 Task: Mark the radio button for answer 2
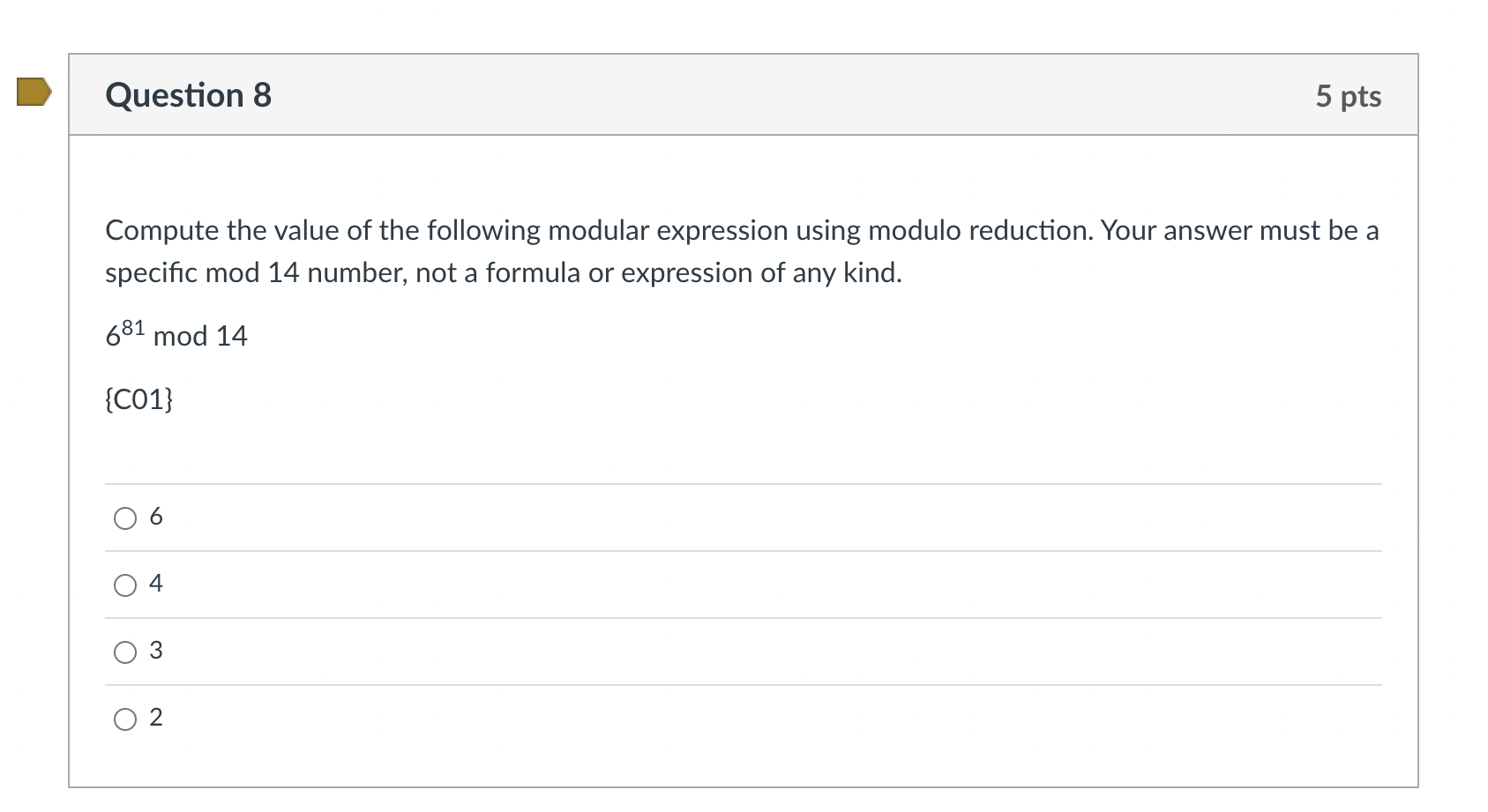[125, 719]
